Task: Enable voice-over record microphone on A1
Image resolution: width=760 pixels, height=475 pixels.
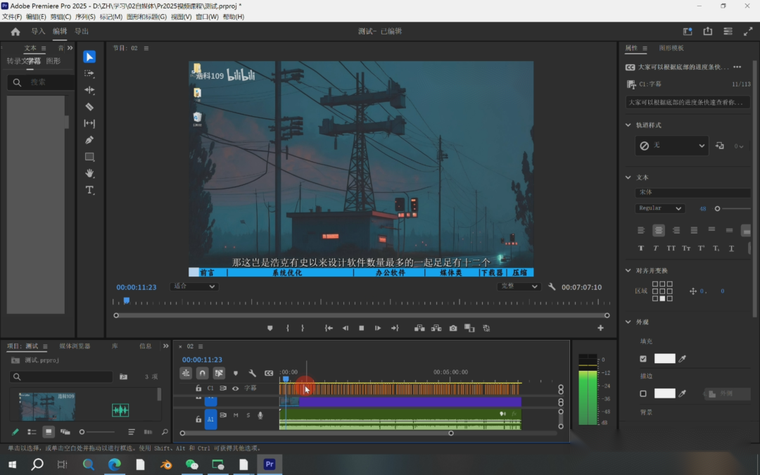Action: pos(260,415)
